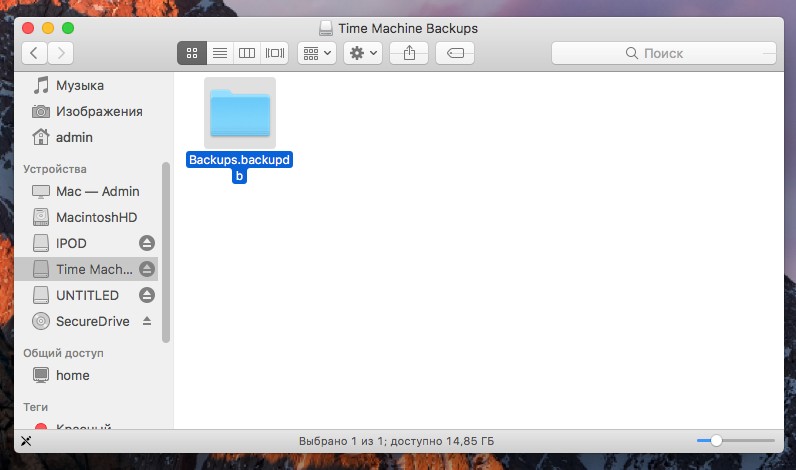796x470 pixels.
Task: Eject the SecureDrive disc
Action: pos(147,321)
